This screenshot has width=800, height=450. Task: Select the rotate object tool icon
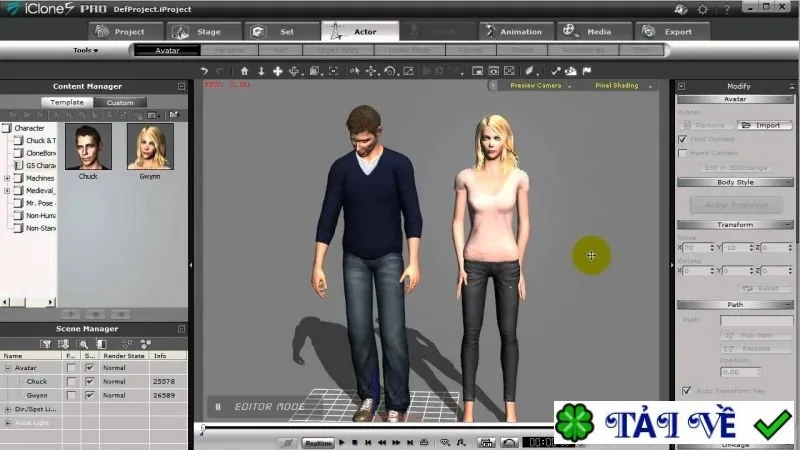coord(390,71)
